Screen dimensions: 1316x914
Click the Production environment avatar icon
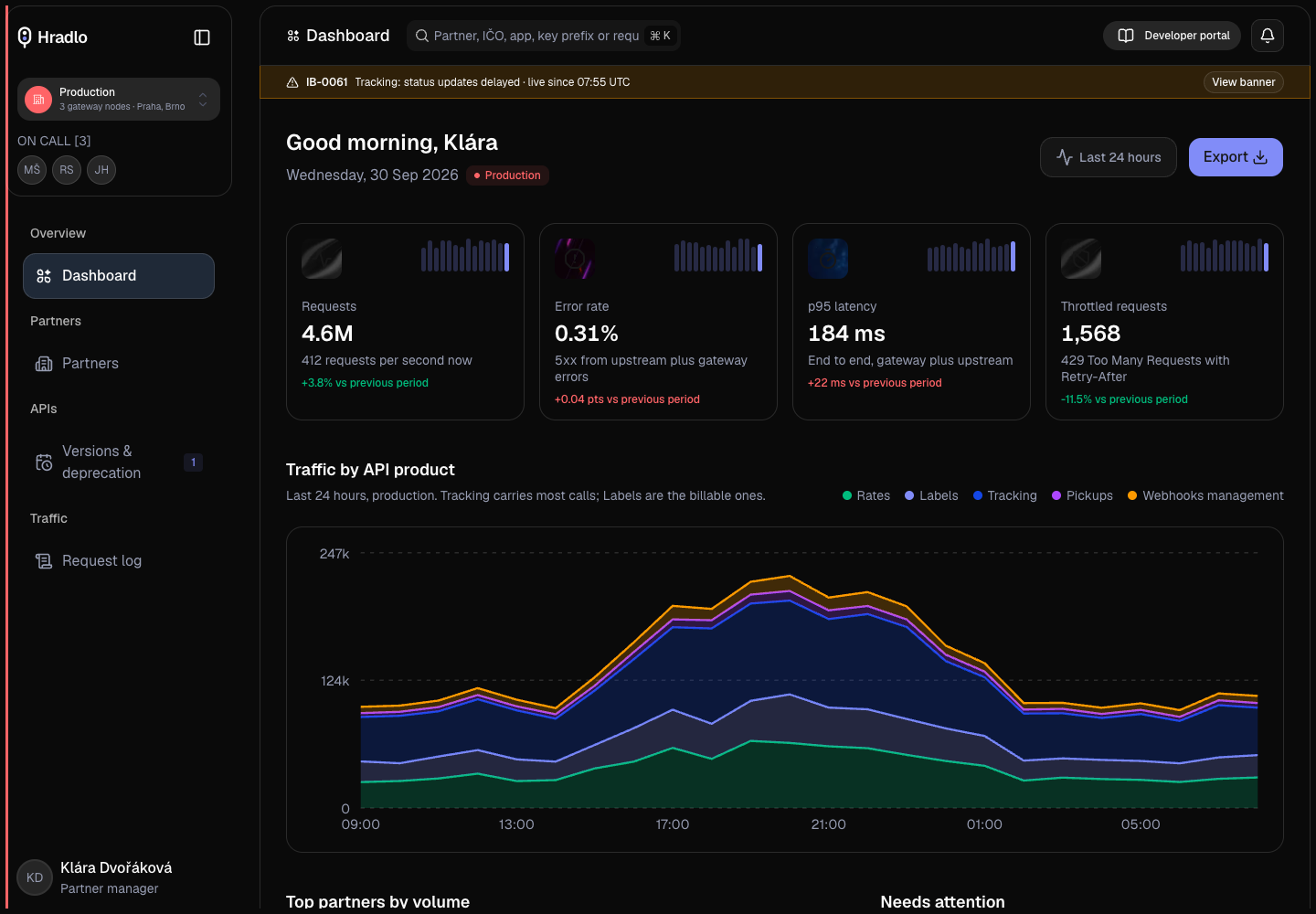[x=38, y=99]
